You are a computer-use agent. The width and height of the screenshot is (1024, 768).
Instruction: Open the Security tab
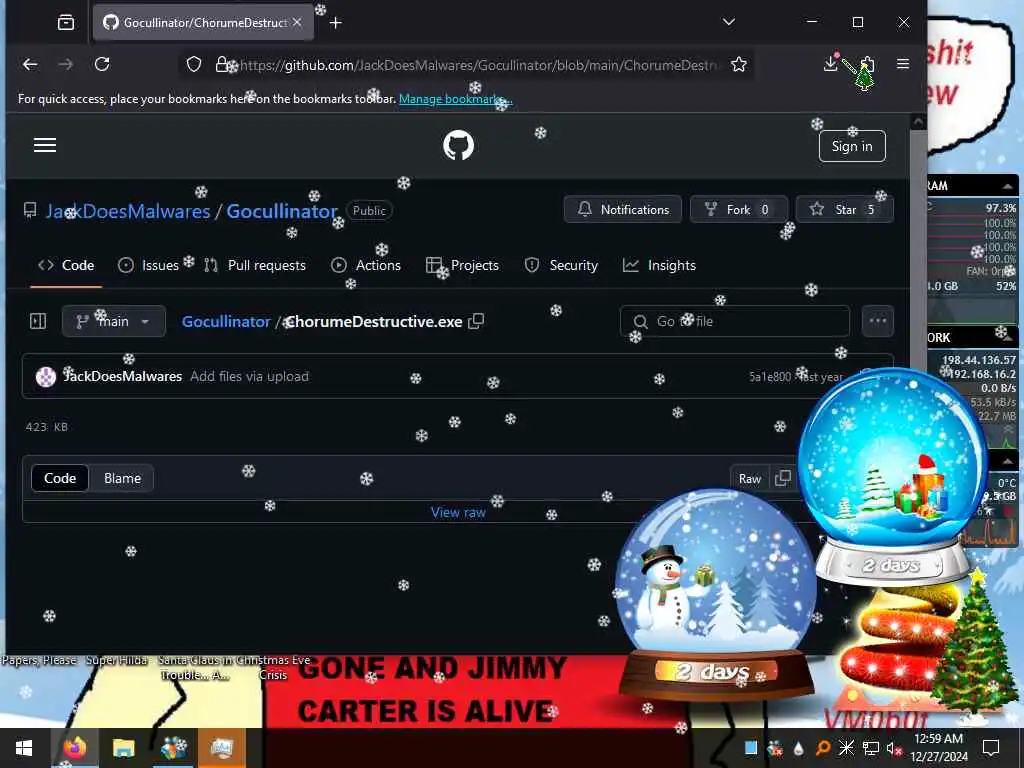[562, 265]
